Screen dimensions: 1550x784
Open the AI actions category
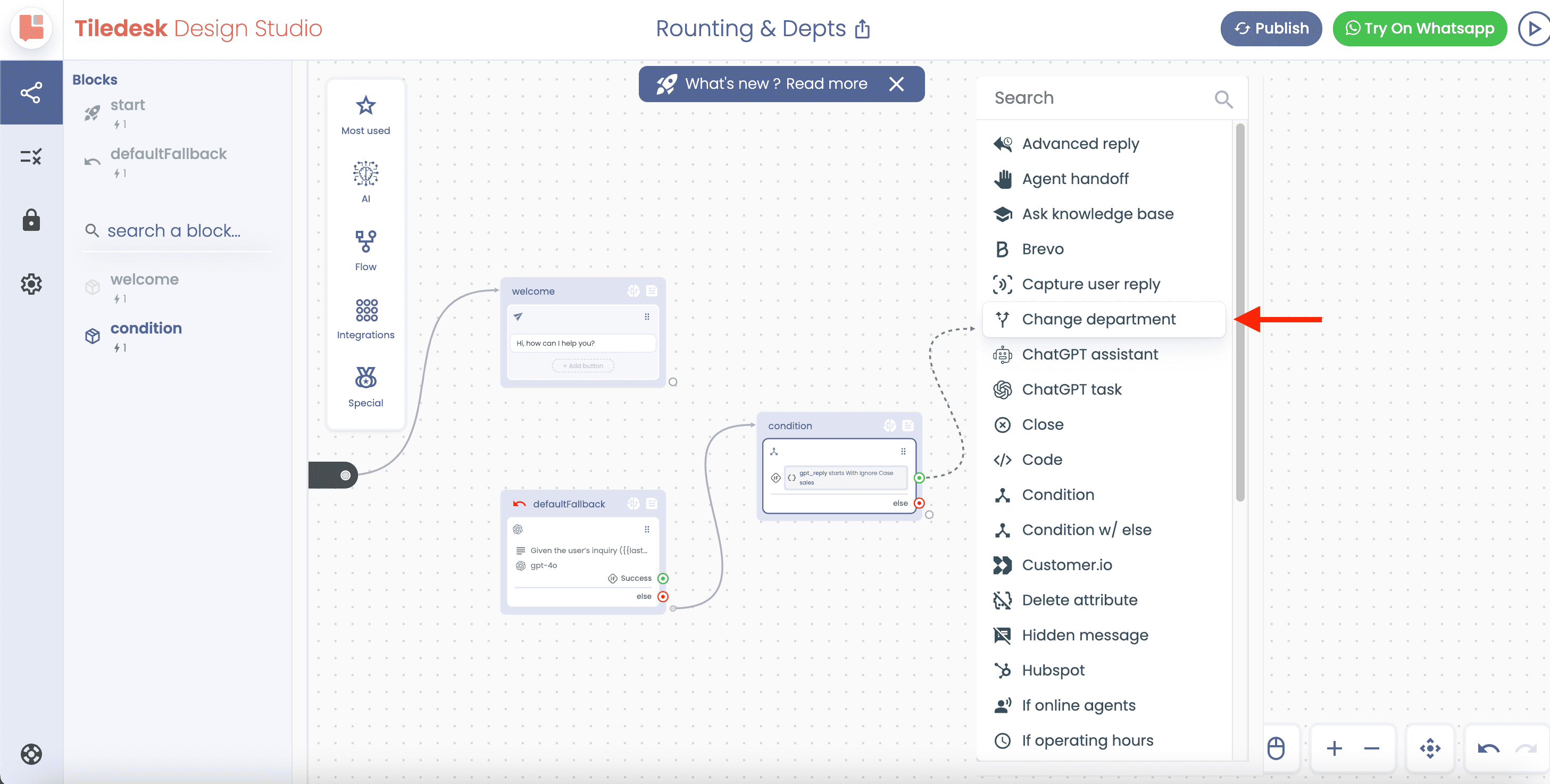click(365, 182)
